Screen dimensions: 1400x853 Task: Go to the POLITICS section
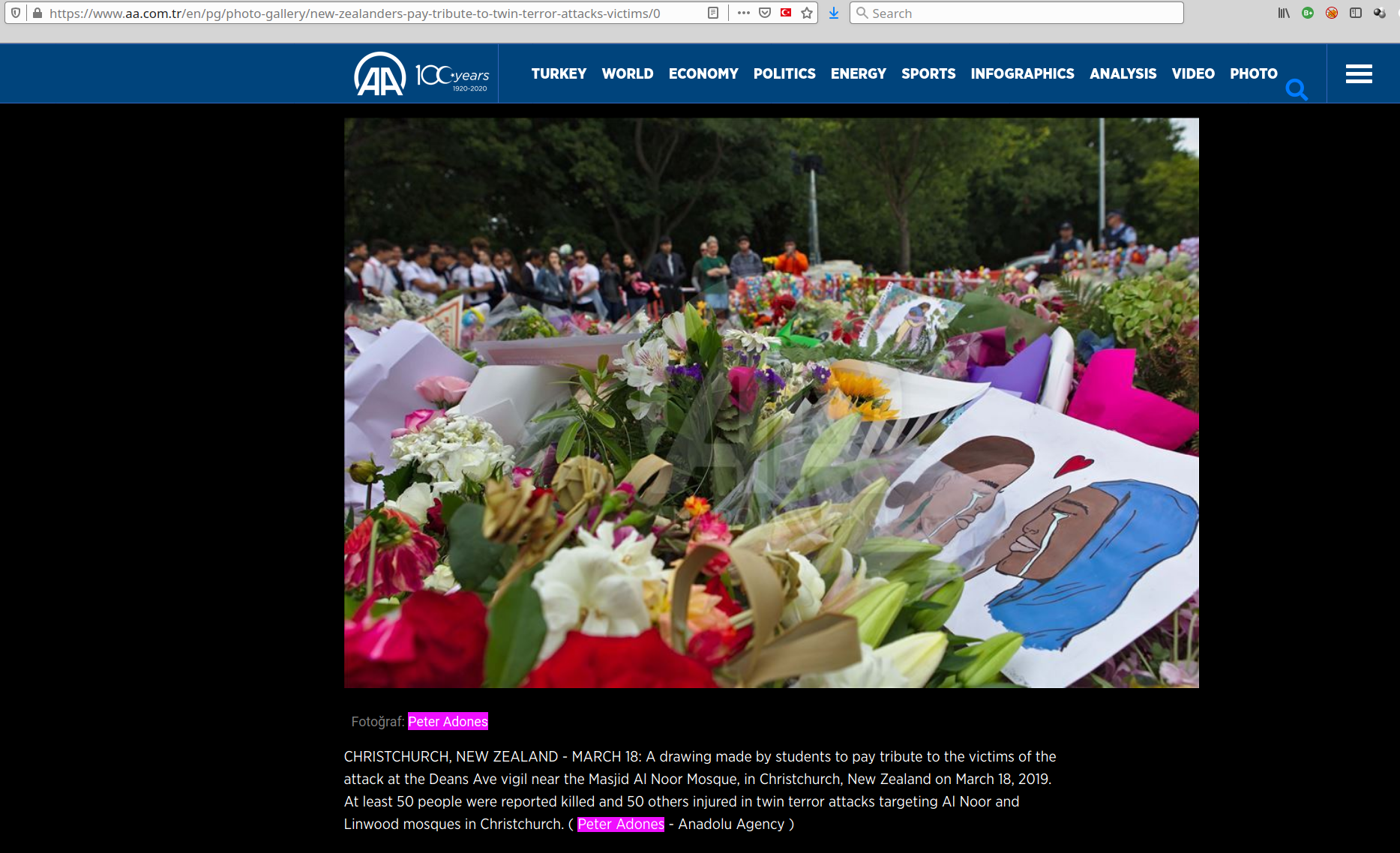[x=784, y=73]
